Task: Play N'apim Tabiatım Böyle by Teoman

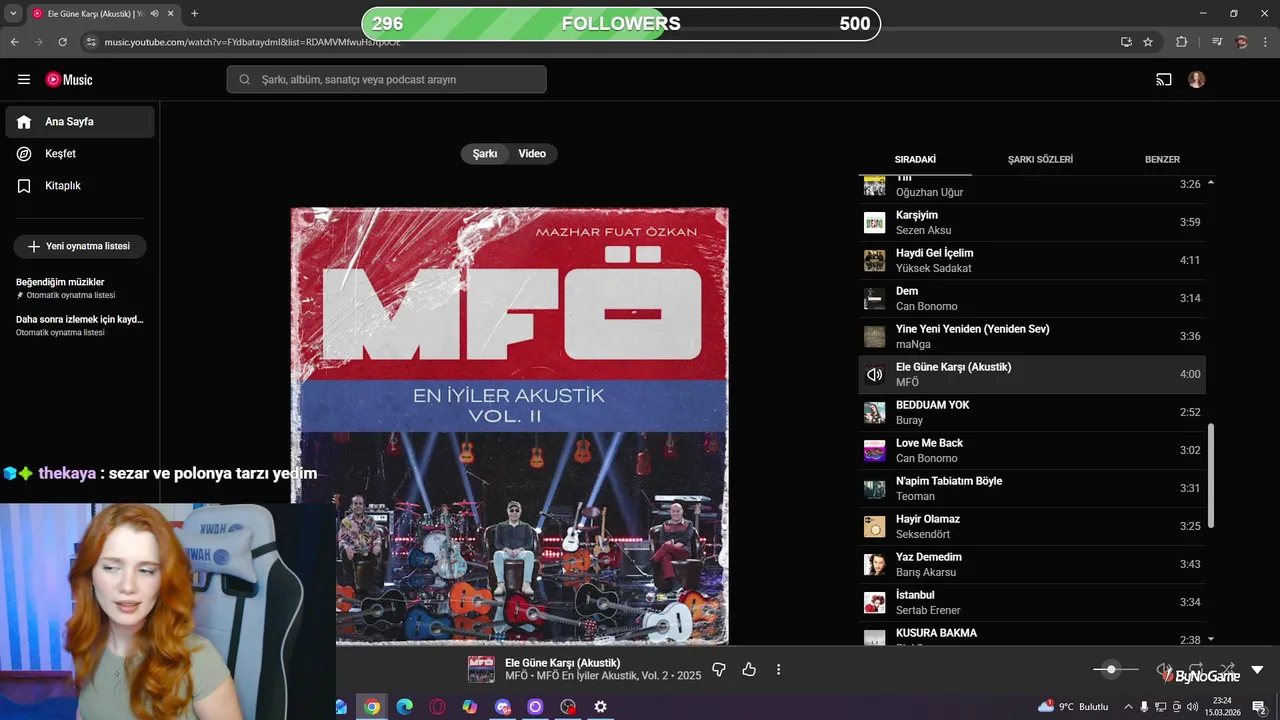Action: 1032,488
